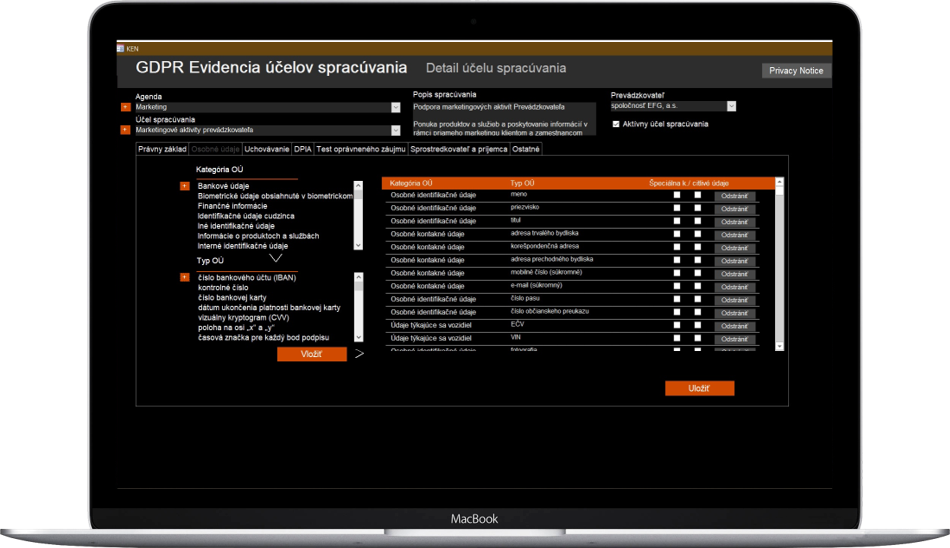Viewport: 950px width, 548px height.
Task: Click the orange Uložiť button
Action: pyautogui.click(x=699, y=388)
